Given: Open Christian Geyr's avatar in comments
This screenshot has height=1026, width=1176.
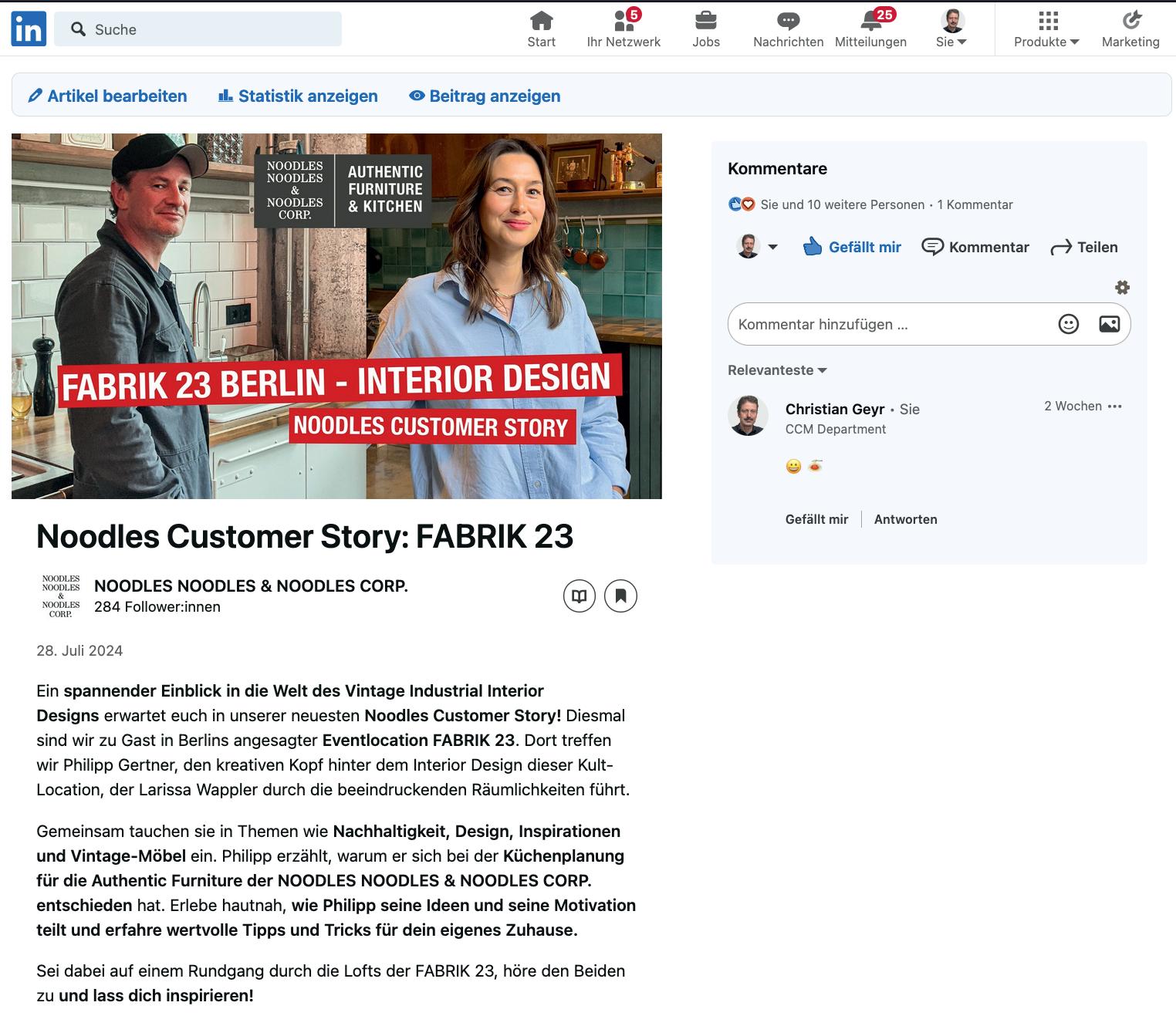Looking at the screenshot, I should coord(748,416).
